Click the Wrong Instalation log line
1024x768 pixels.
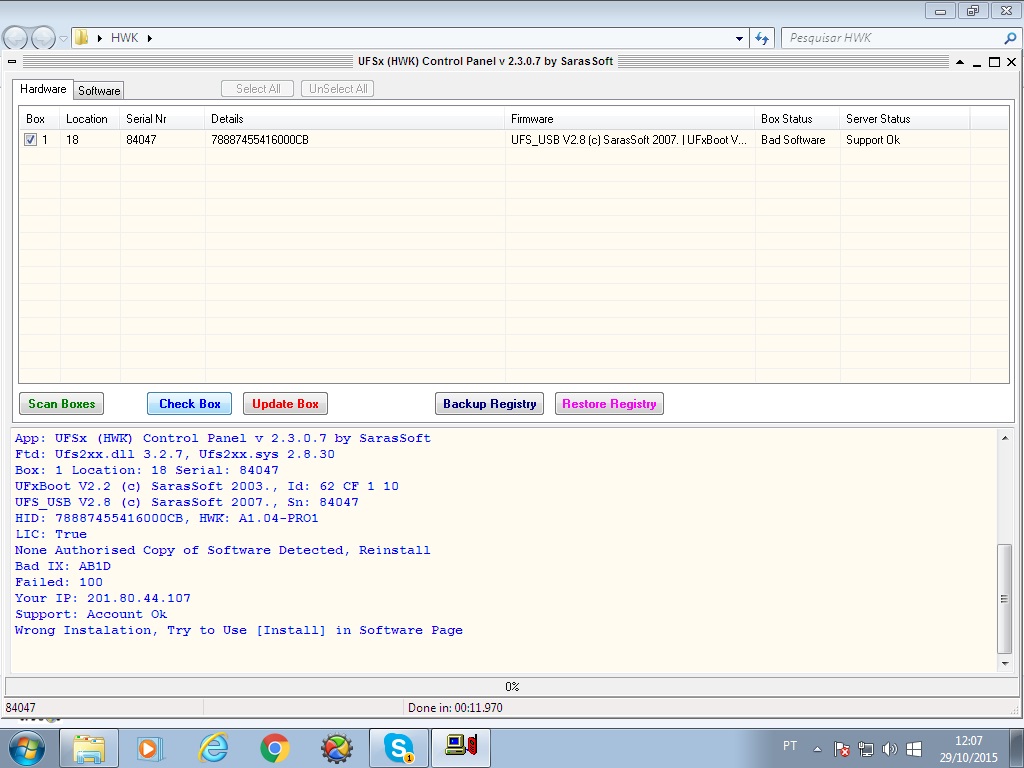pyautogui.click(x=239, y=630)
